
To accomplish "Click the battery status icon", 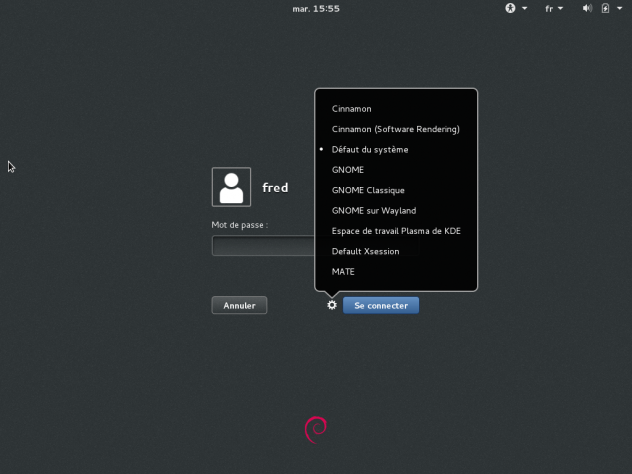I will click(605, 8).
